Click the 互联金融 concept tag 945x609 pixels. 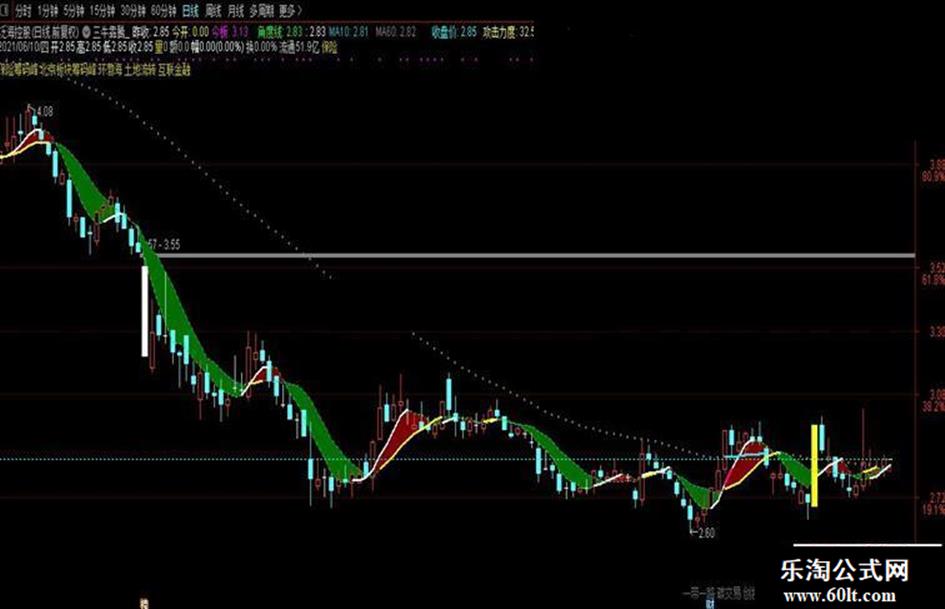175,69
